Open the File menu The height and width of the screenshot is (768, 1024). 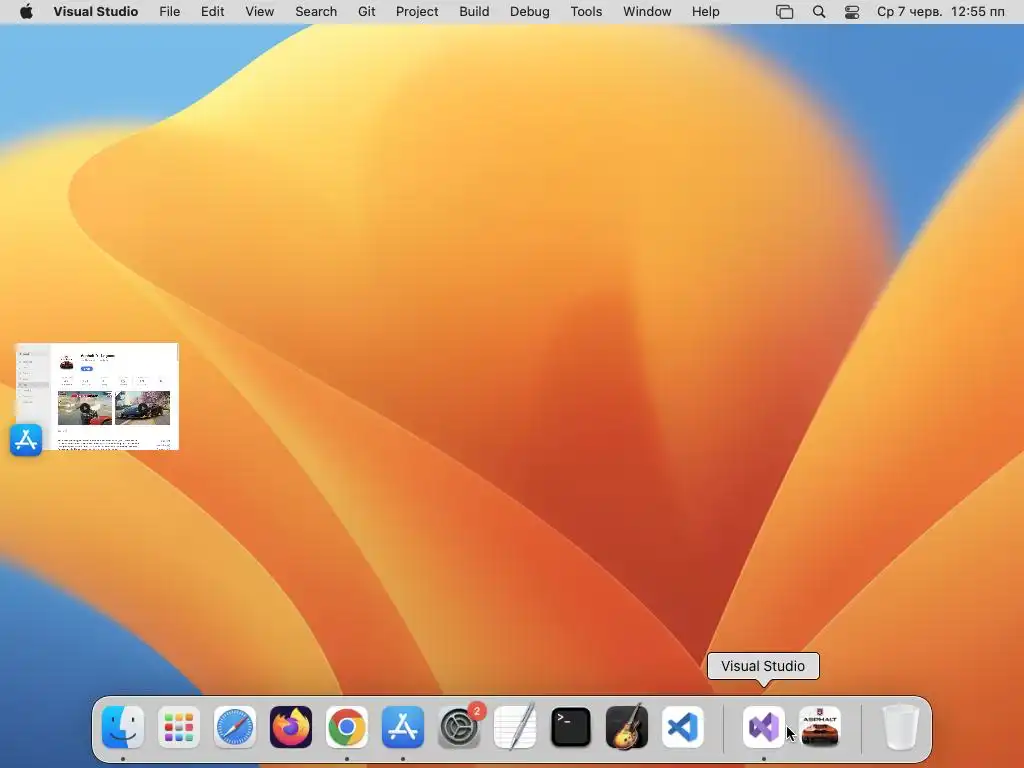[x=170, y=12]
